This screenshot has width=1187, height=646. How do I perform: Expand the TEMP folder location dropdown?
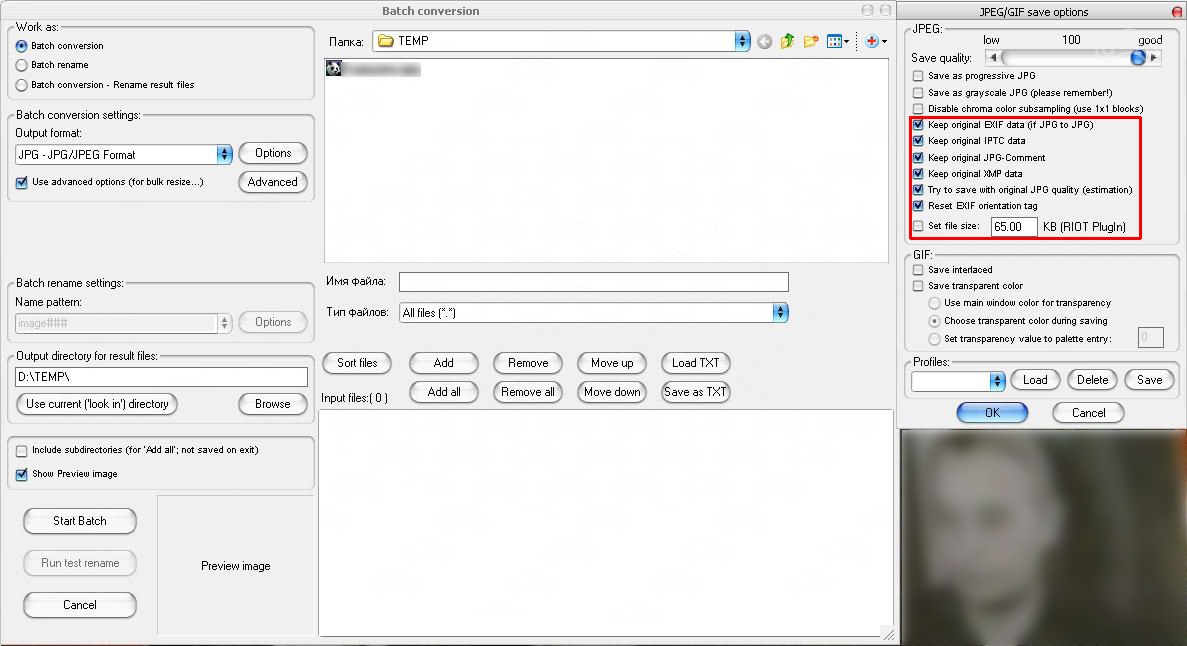742,41
